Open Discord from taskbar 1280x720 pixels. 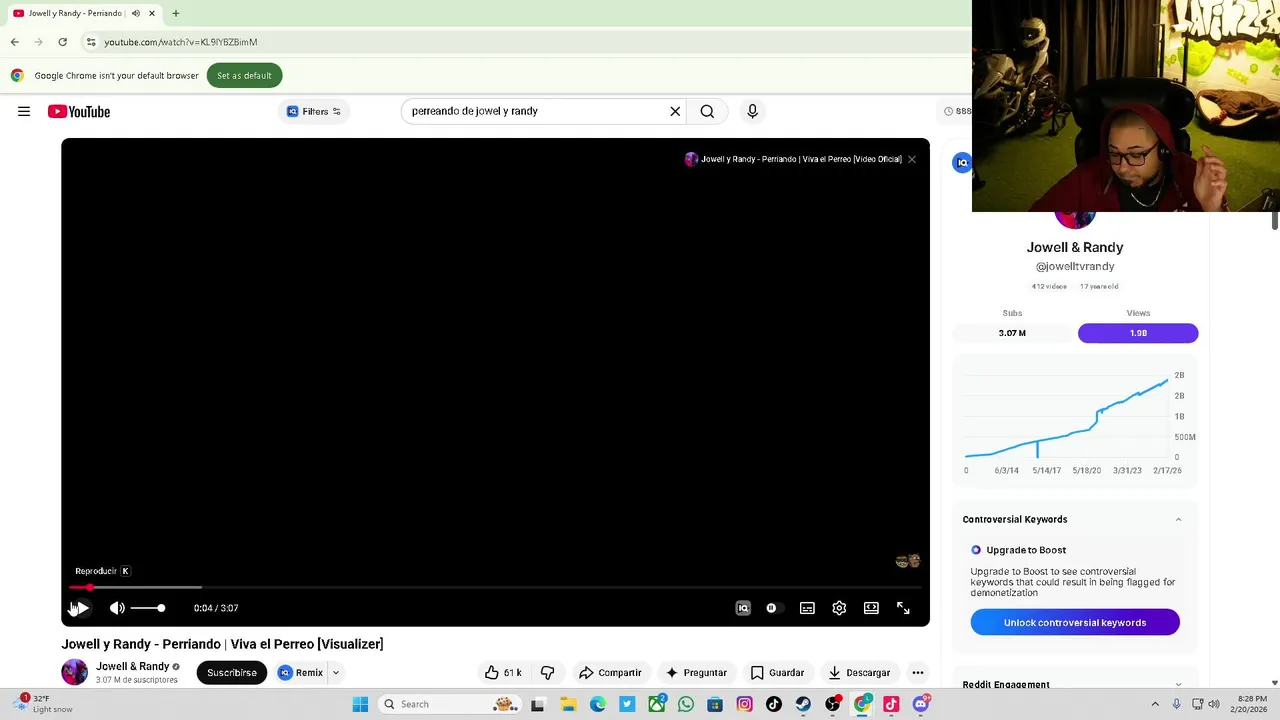pos(921,704)
